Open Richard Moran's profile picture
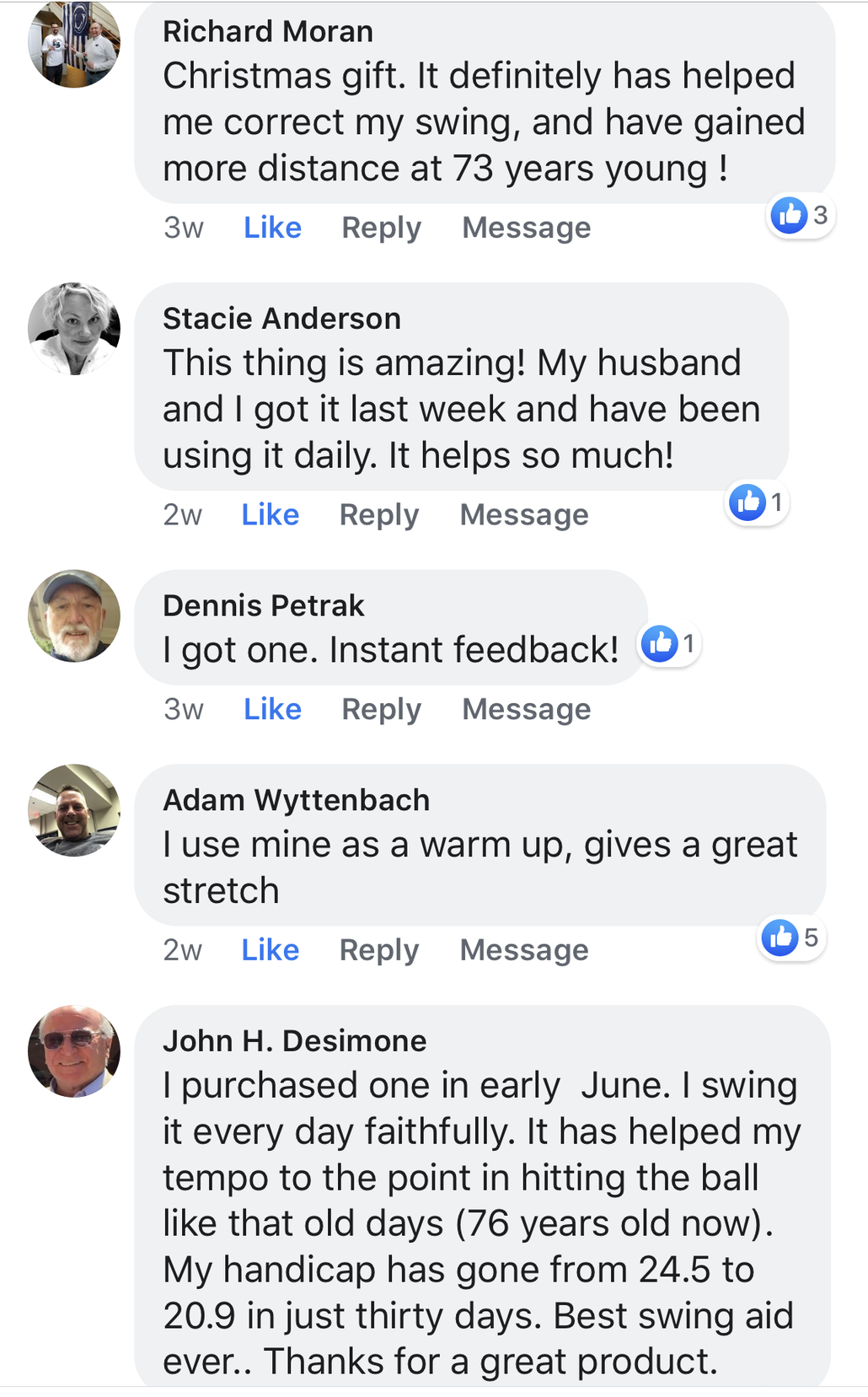The width and height of the screenshot is (868, 1397). [74, 42]
